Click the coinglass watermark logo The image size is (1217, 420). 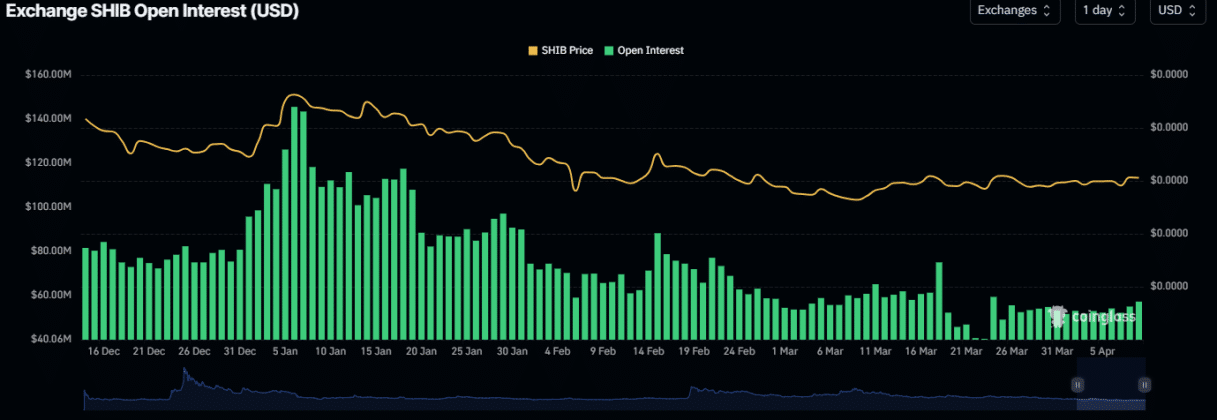point(1092,317)
